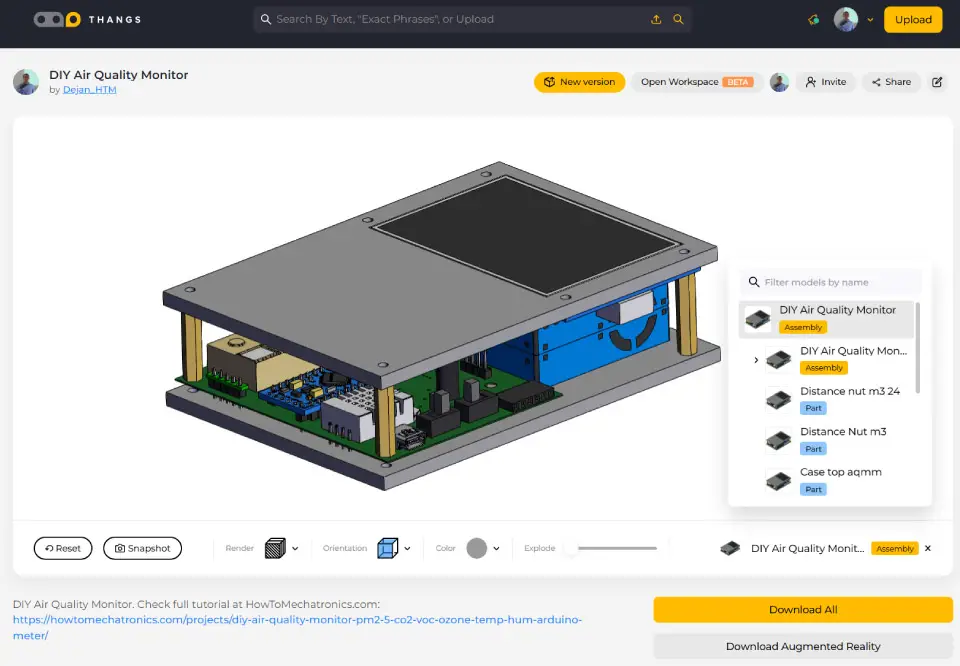The height and width of the screenshot is (666, 960).
Task: Open the Color dropdown arrow
Action: [x=496, y=548]
